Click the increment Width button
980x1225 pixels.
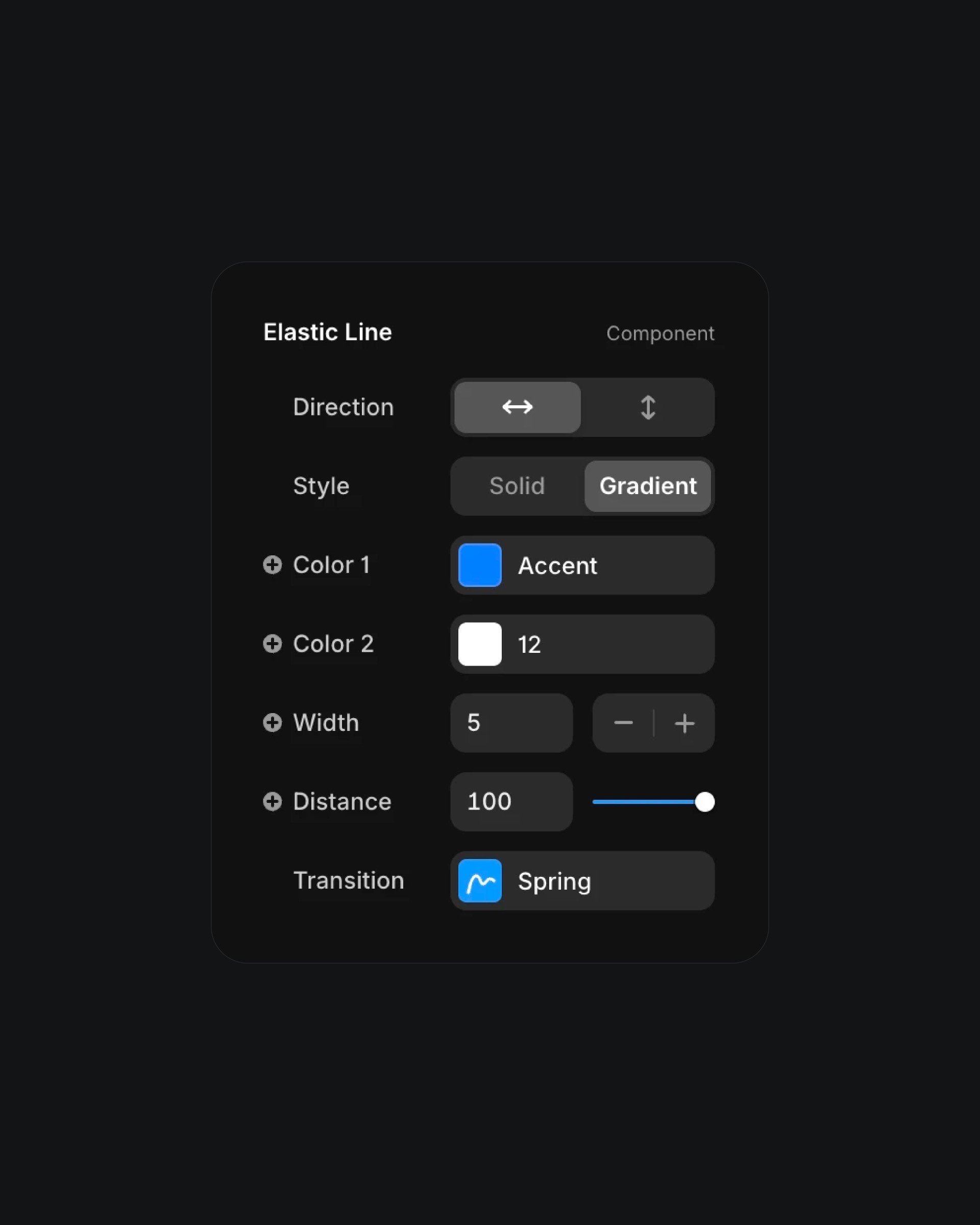coord(684,722)
